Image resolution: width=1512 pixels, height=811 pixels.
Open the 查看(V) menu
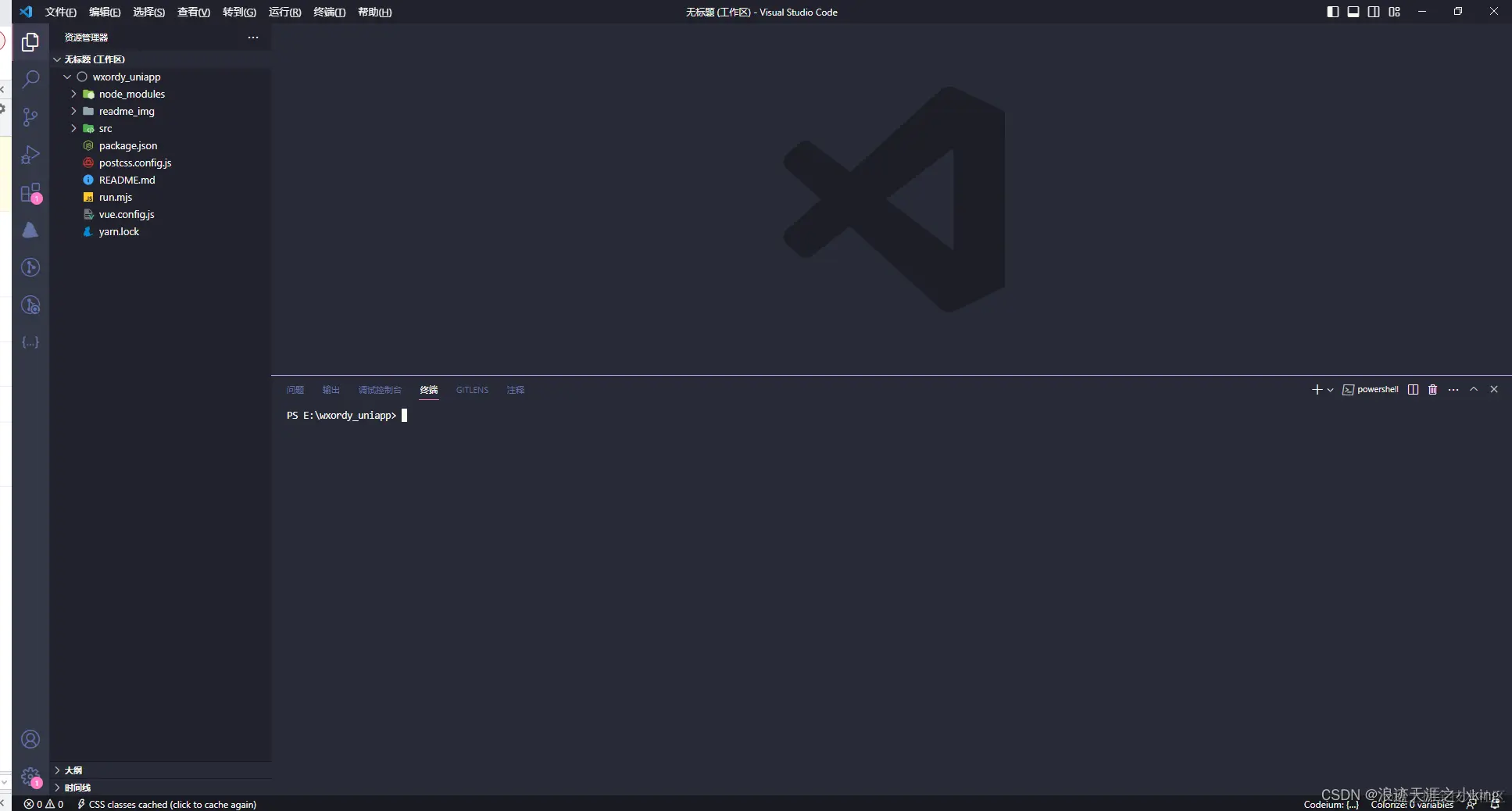point(194,12)
